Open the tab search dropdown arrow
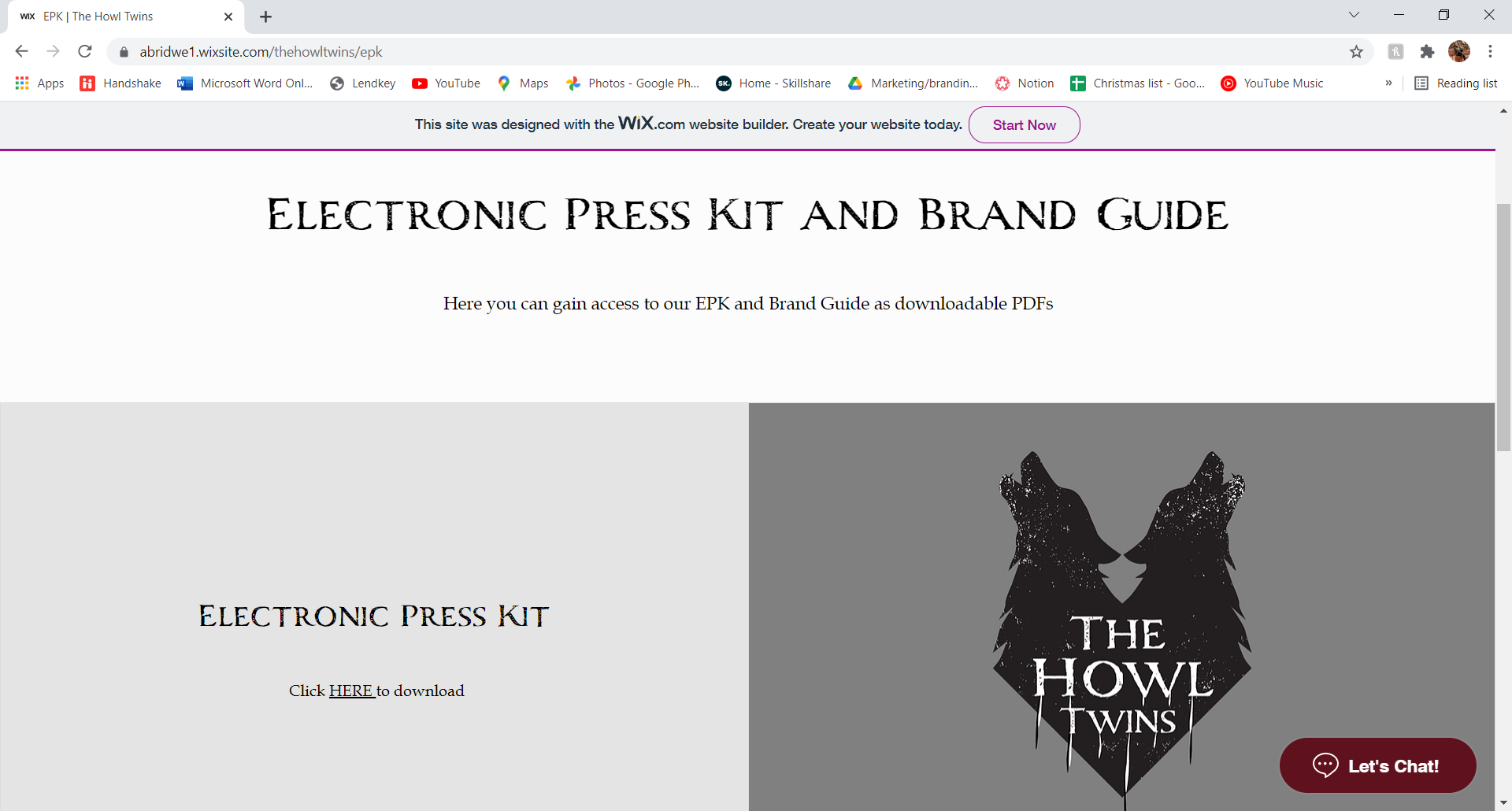This screenshot has height=811, width=1512. pyautogui.click(x=1354, y=15)
